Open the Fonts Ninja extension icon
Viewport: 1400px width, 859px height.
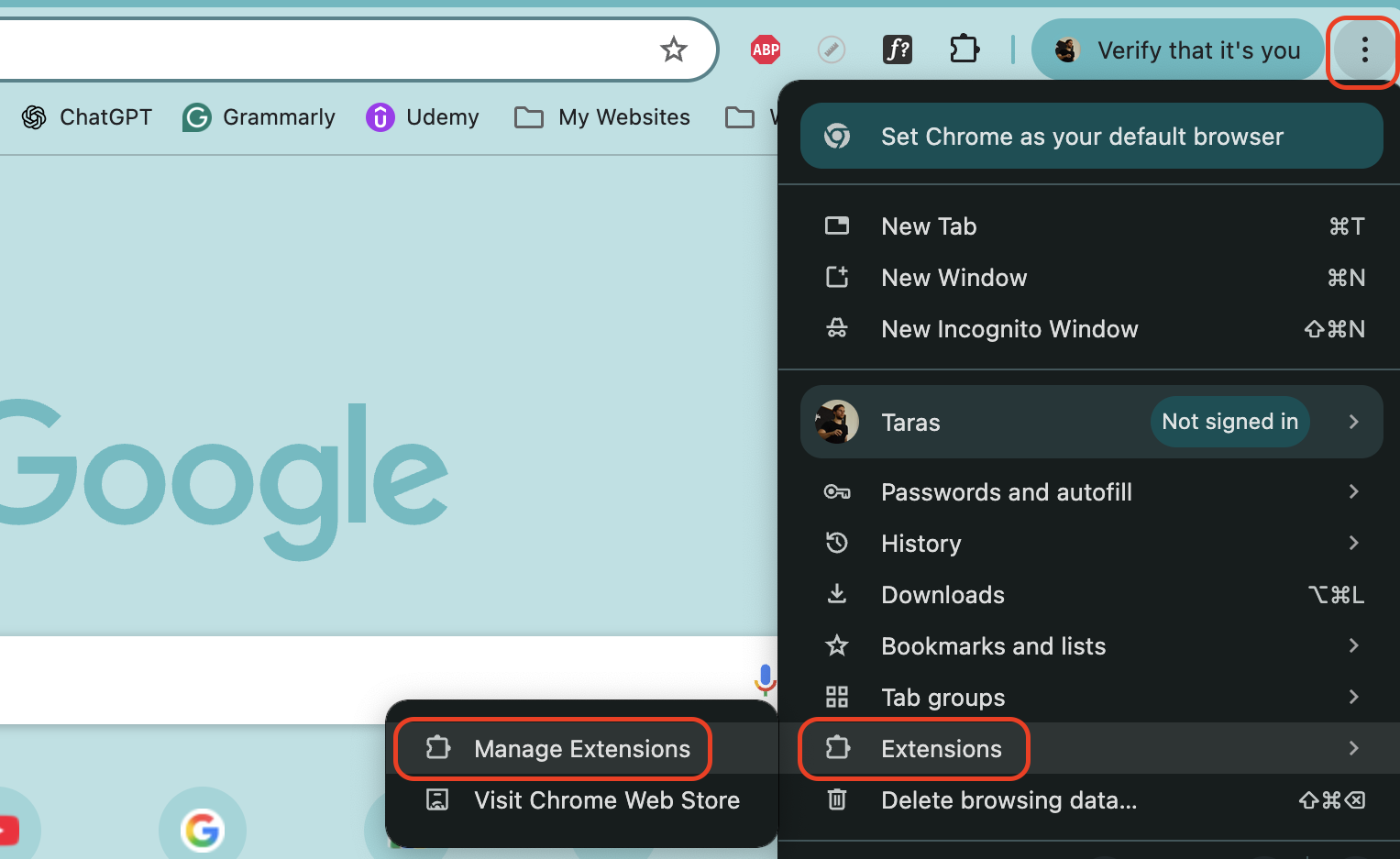click(898, 50)
